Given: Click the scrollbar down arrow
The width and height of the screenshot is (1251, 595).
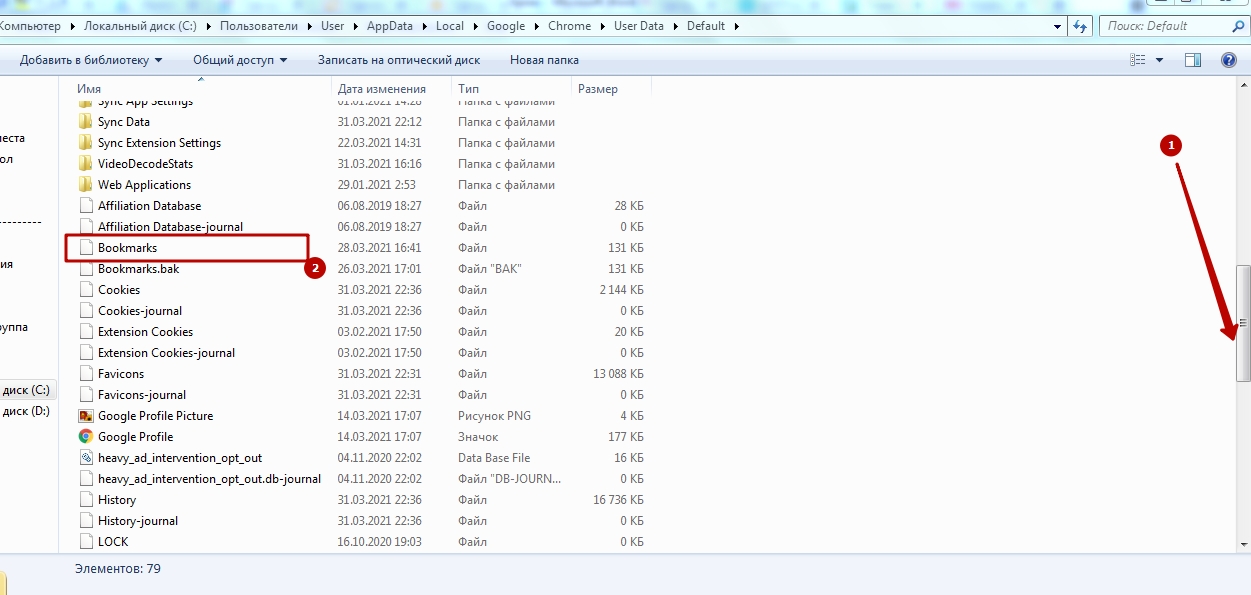Looking at the screenshot, I should tap(1243, 544).
